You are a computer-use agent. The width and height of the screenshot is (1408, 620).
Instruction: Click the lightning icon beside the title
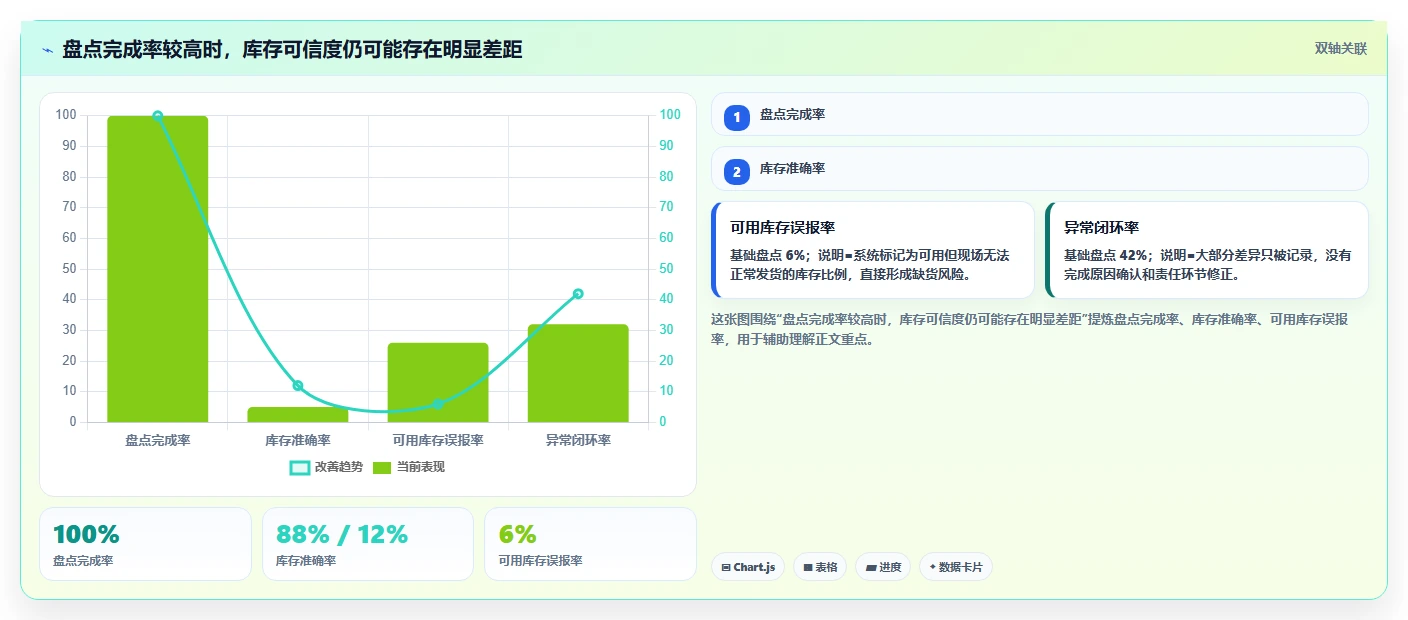click(47, 50)
